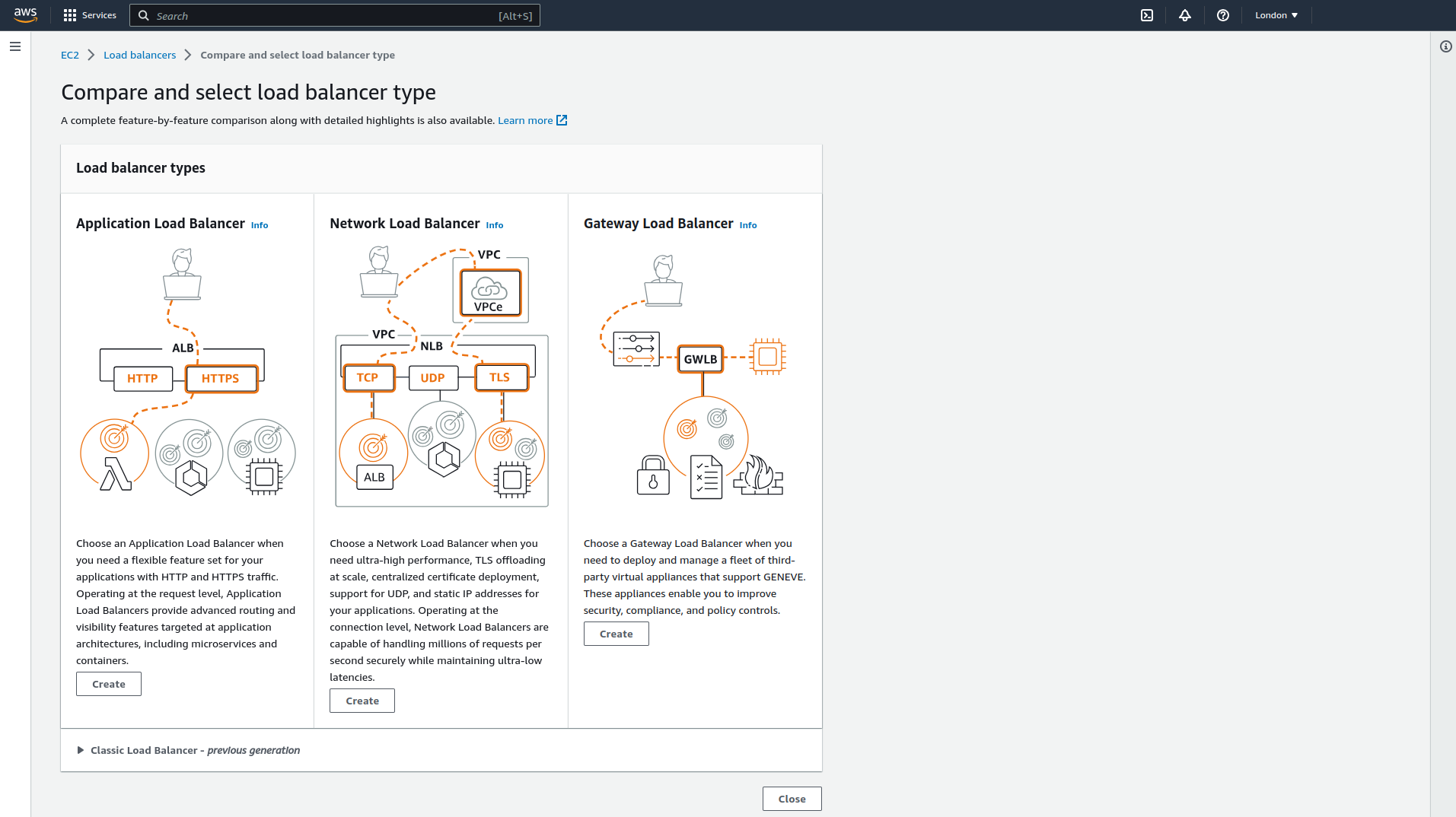
Task: Click the Search input field
Action: pyautogui.click(x=335, y=15)
